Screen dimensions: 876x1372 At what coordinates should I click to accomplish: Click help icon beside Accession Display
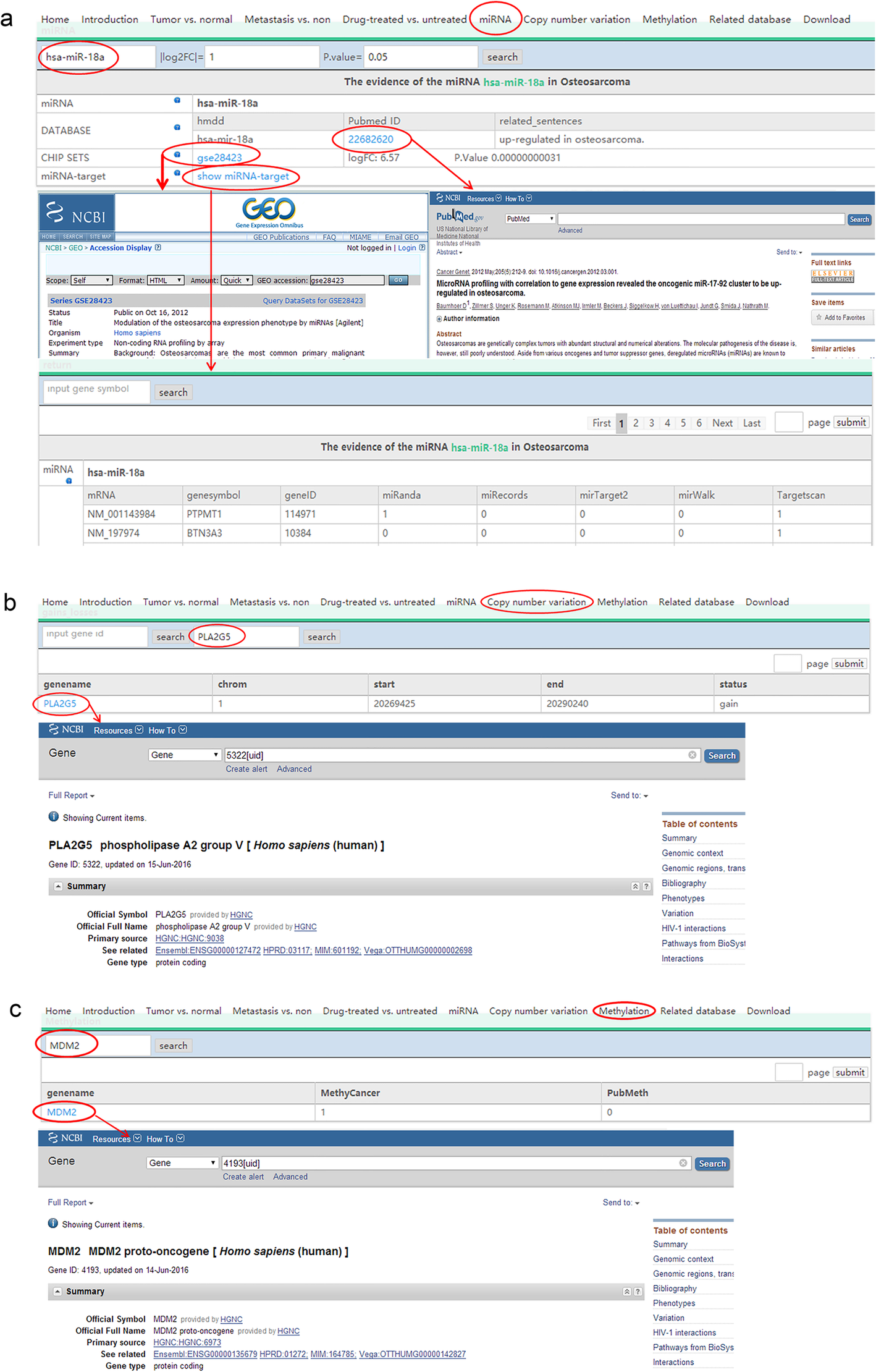(158, 247)
